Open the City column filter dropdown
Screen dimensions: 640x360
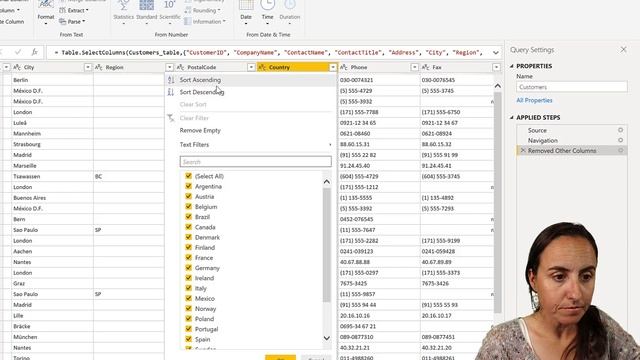click(88, 67)
